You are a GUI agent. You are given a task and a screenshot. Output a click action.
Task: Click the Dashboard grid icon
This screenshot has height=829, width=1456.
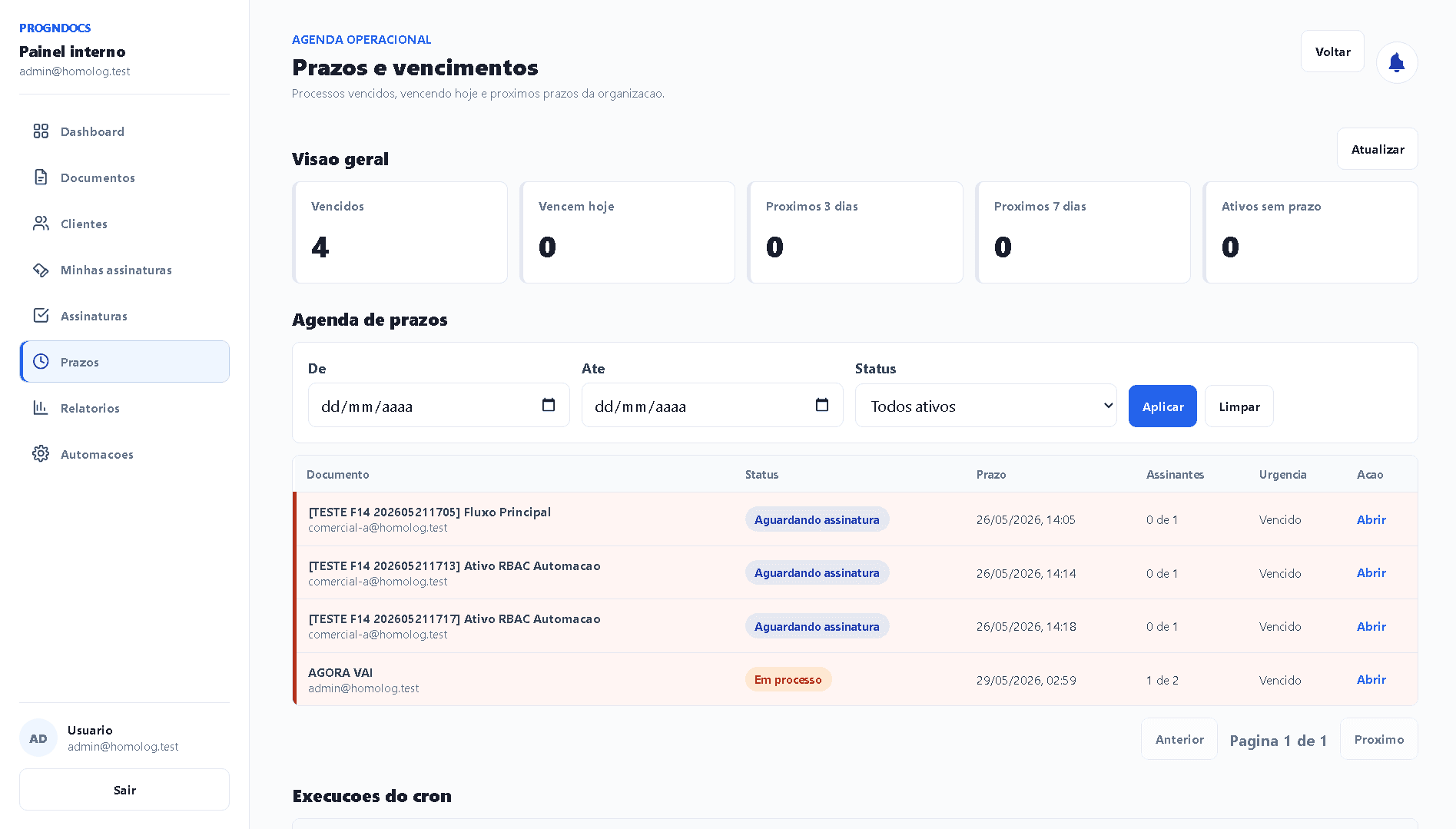pos(41,131)
